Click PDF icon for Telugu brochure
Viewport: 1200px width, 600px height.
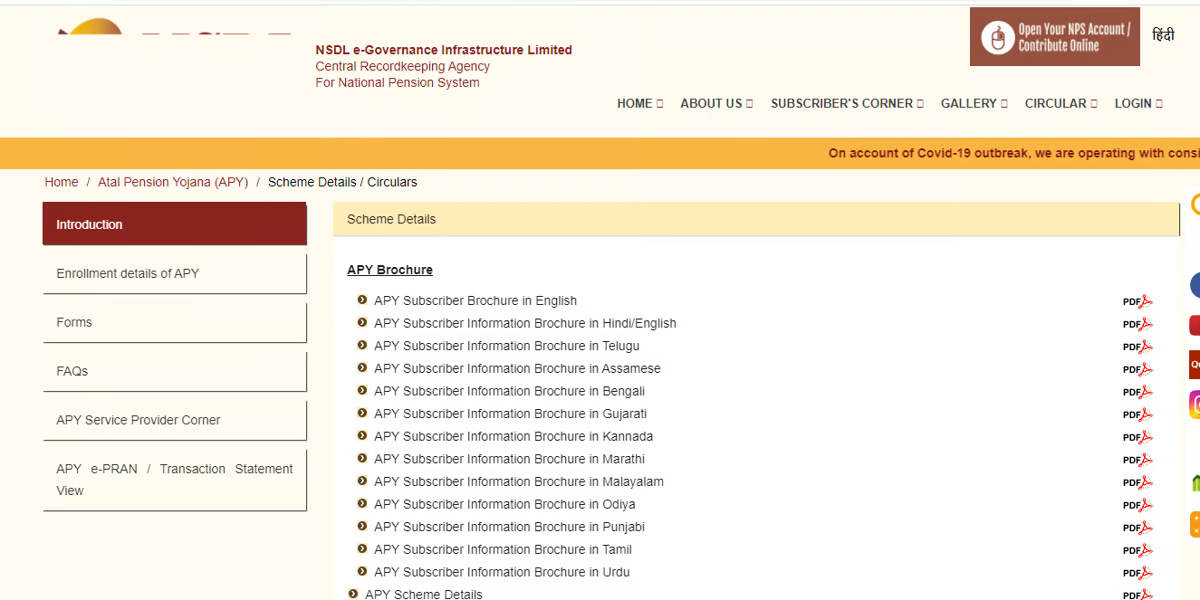click(x=1137, y=347)
